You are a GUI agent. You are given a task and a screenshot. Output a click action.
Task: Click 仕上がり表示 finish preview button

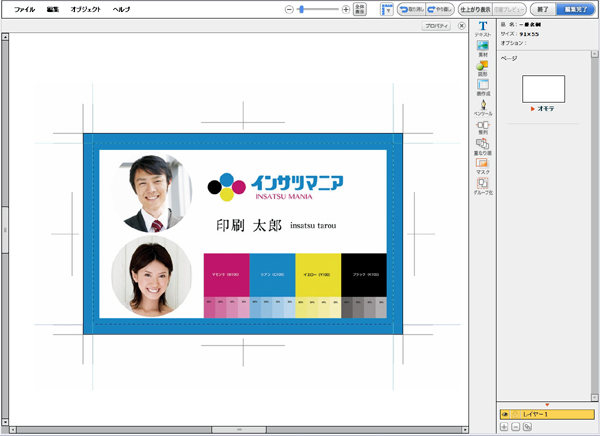point(475,9)
